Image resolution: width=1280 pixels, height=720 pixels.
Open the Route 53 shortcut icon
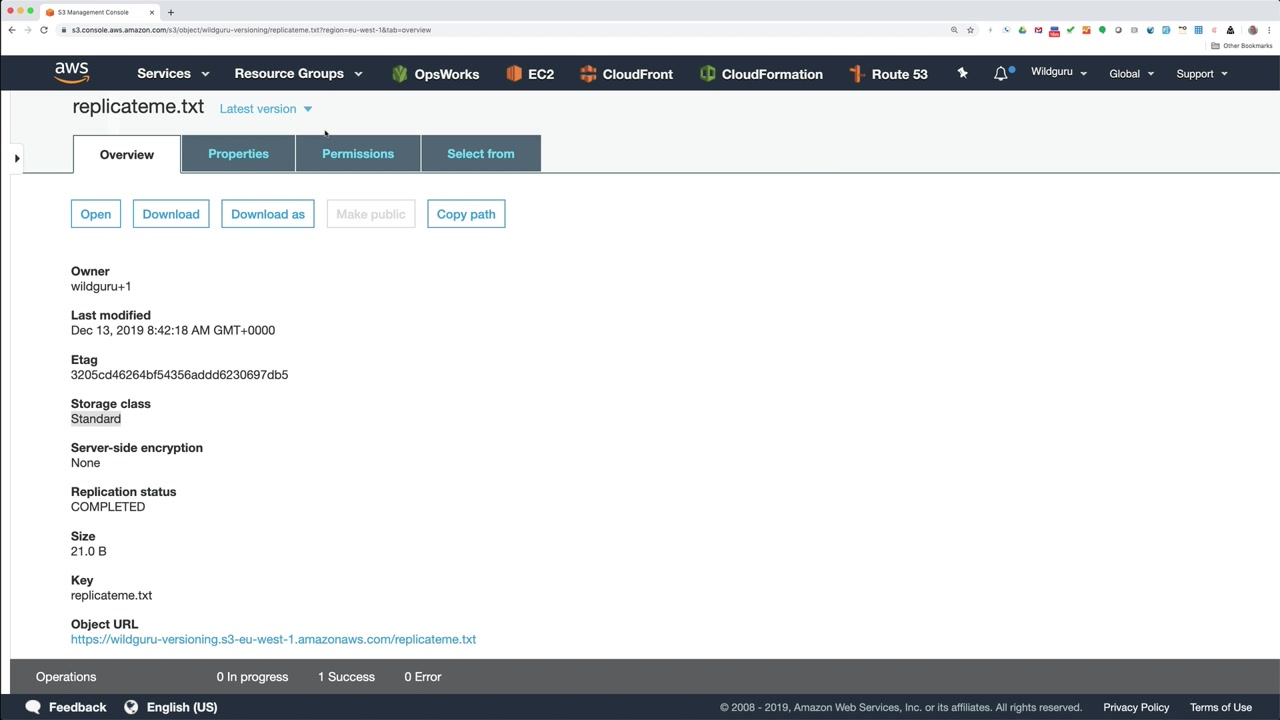coord(856,74)
